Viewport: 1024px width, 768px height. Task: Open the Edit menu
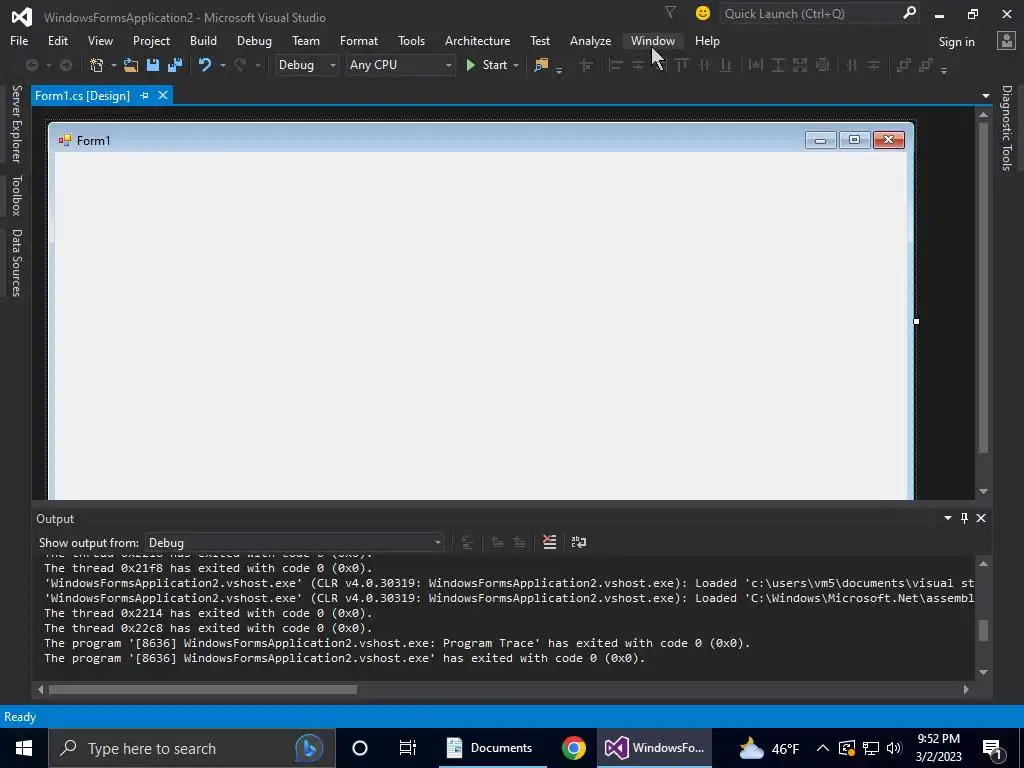coord(57,40)
